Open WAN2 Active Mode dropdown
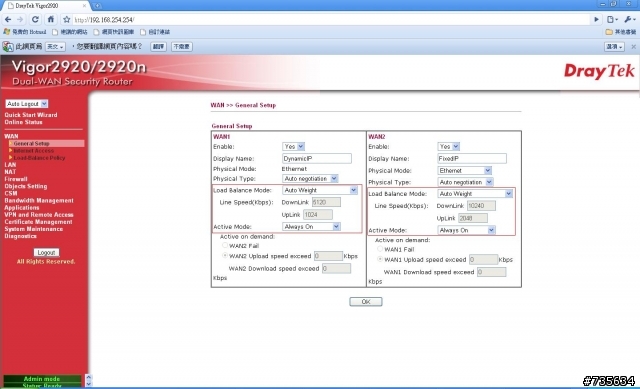The width and height of the screenshot is (640, 389). pyautogui.click(x=466, y=230)
